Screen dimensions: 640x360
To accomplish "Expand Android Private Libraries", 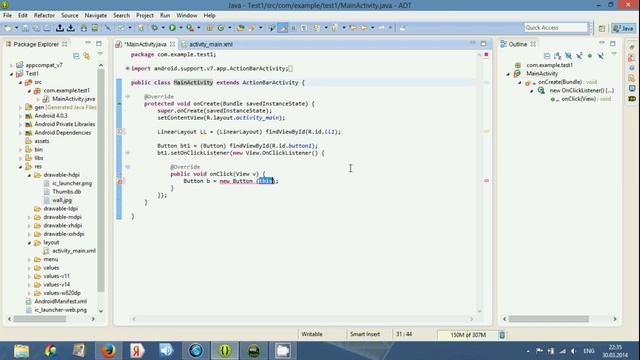I will click(20, 124).
